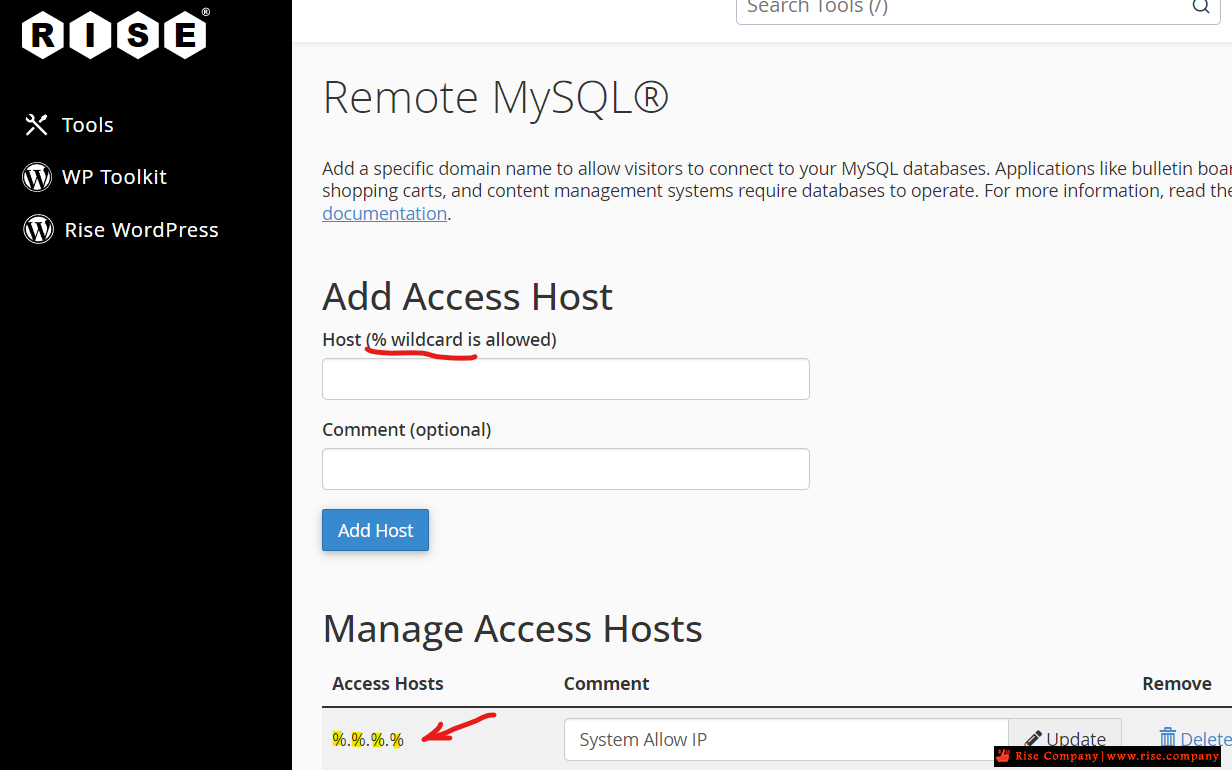Click the WP Toolkit WordPress icon
This screenshot has width=1232, height=770.
click(x=37, y=177)
